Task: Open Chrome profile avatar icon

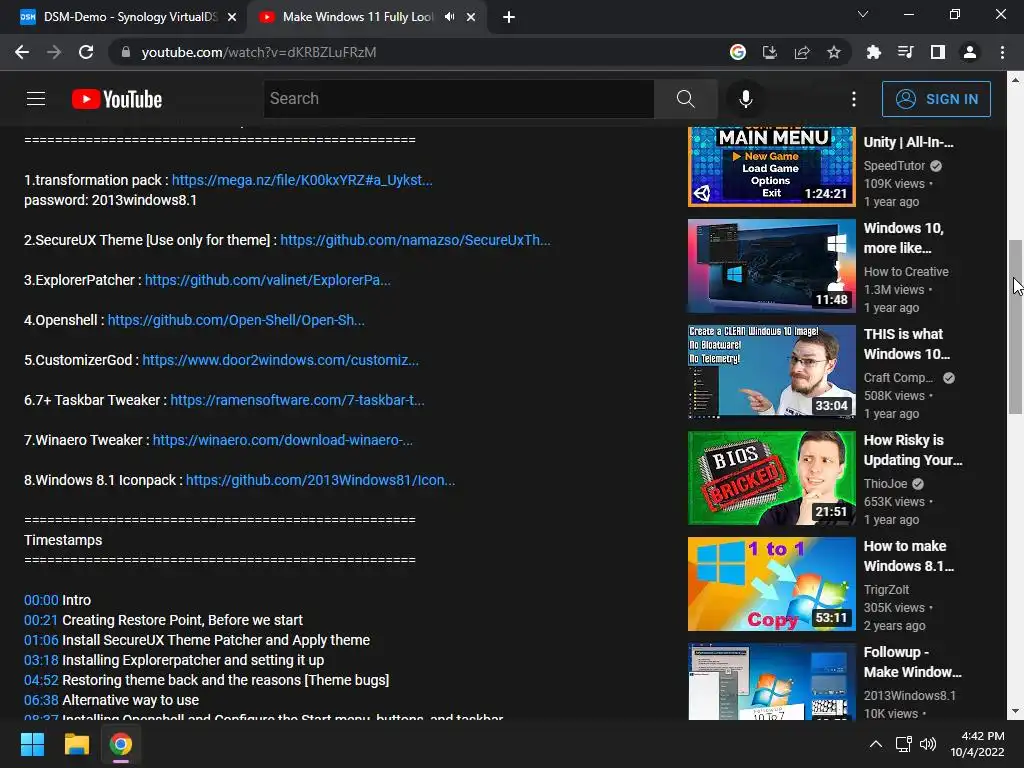Action: coord(970,52)
